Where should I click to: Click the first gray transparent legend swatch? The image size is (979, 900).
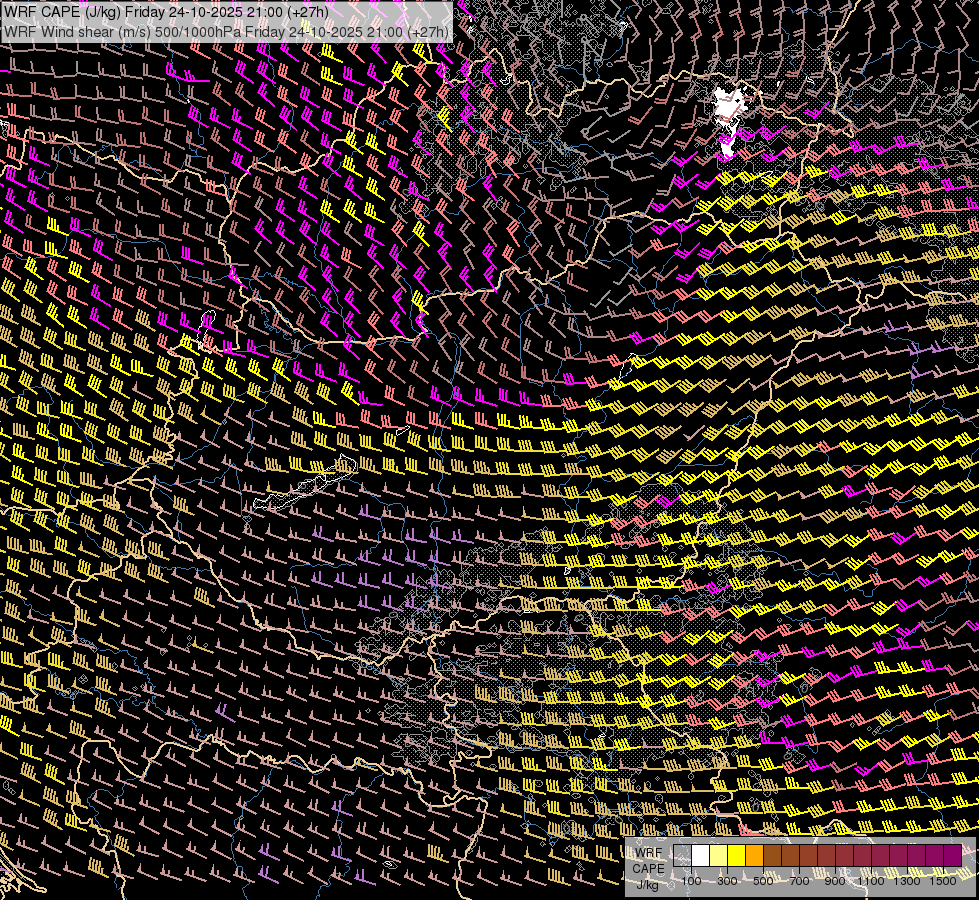(682, 856)
